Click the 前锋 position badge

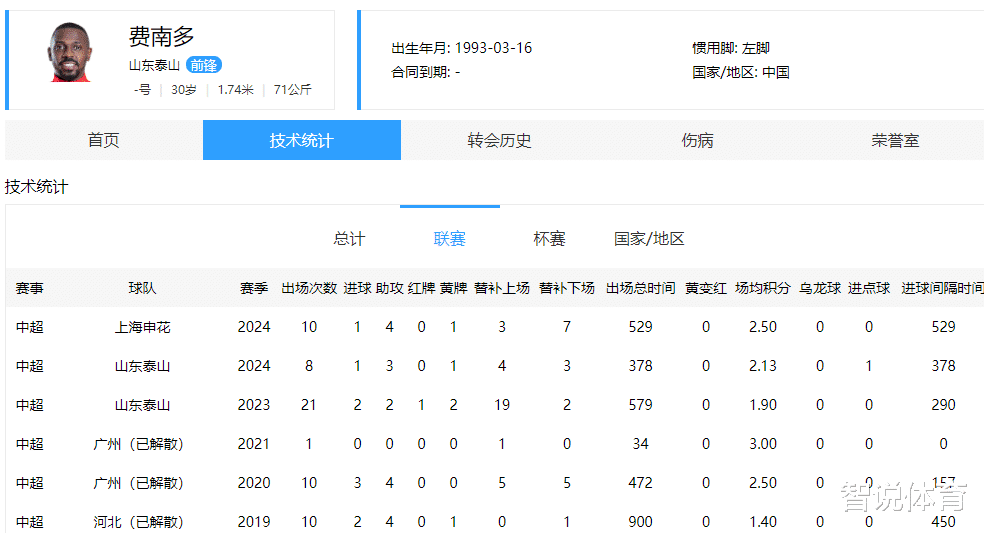click(x=204, y=65)
